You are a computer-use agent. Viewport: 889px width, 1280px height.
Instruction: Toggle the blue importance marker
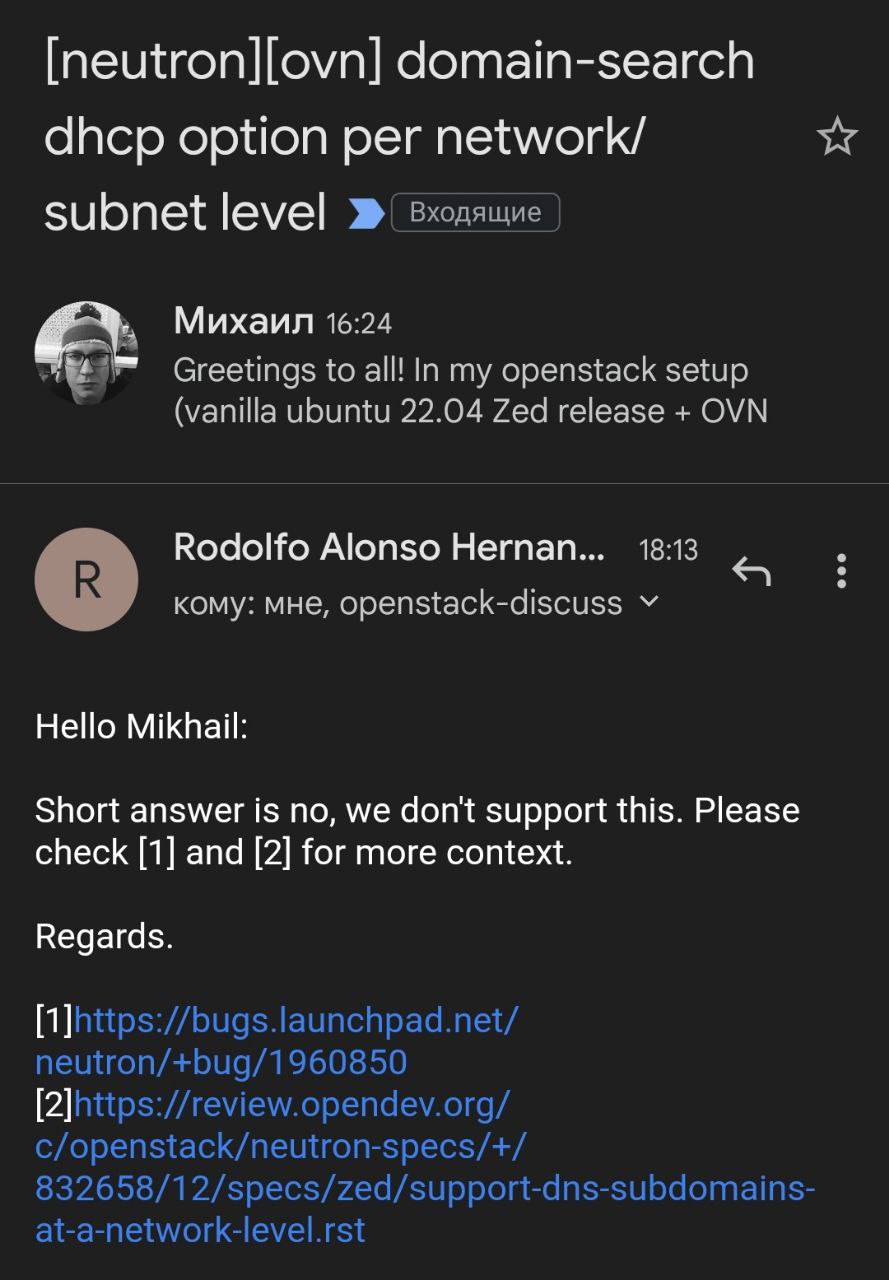click(x=366, y=213)
